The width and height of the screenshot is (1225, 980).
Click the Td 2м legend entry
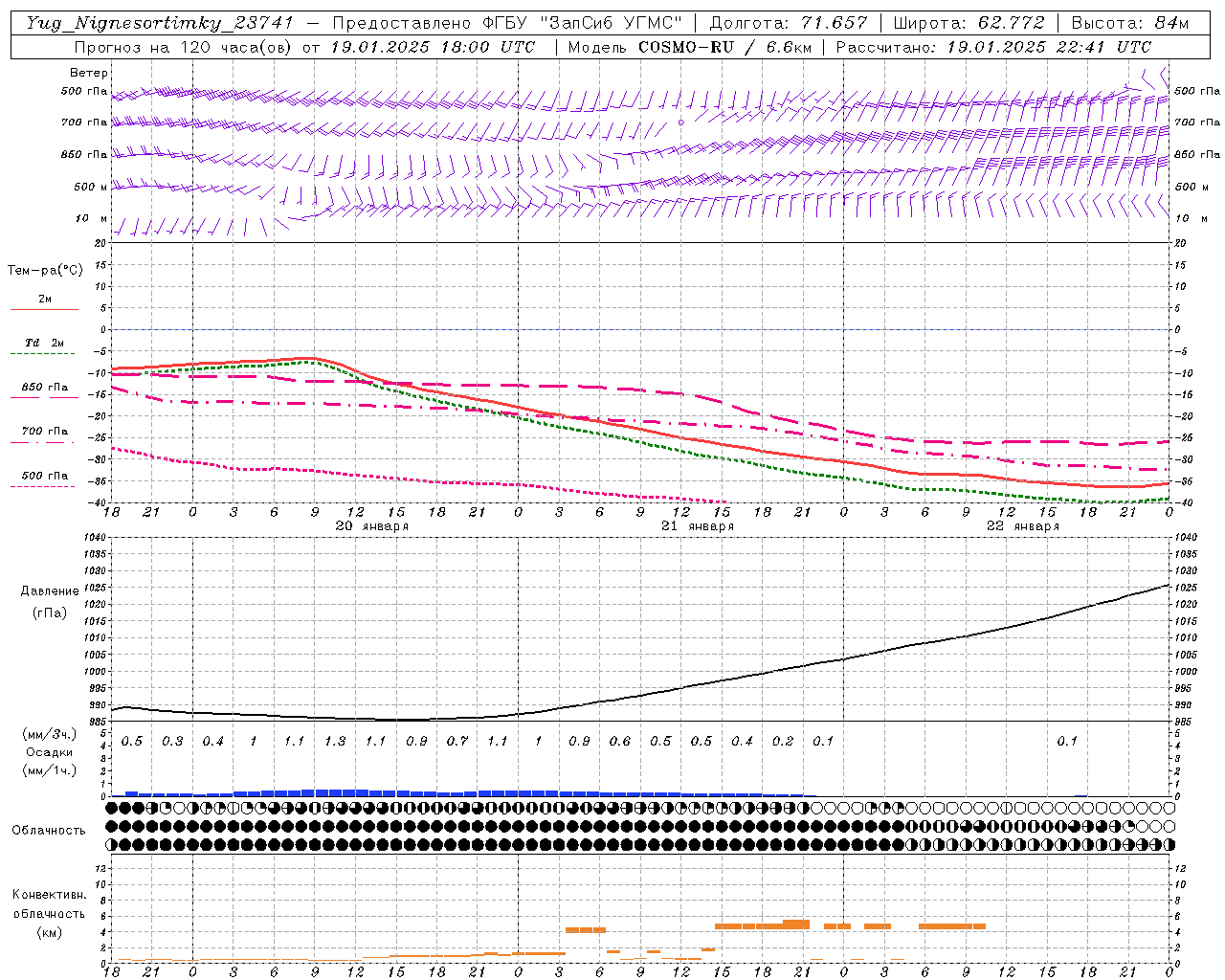coord(45,343)
